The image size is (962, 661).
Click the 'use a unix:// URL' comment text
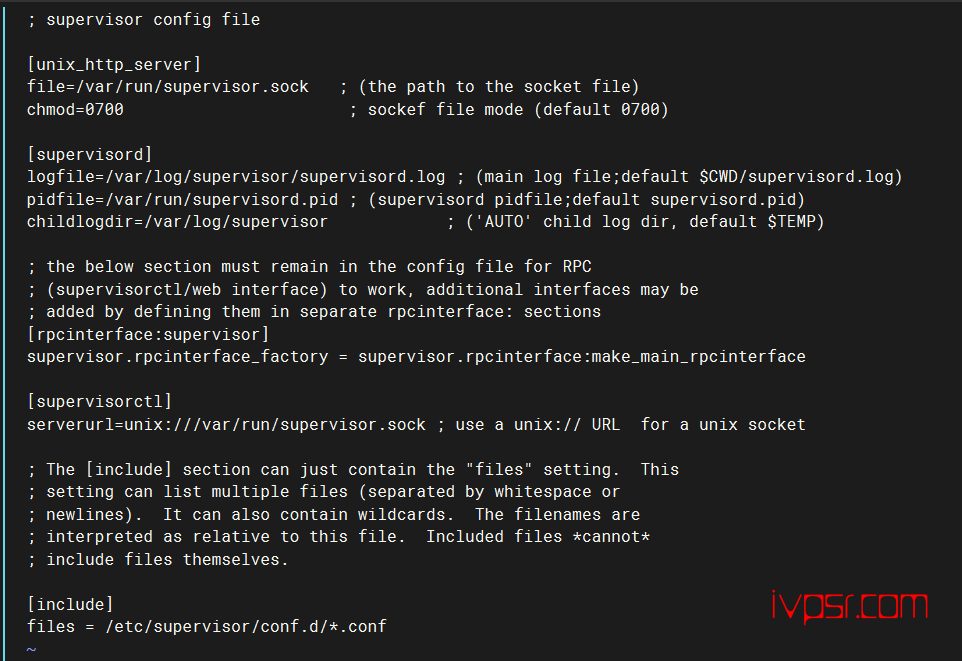coord(537,424)
